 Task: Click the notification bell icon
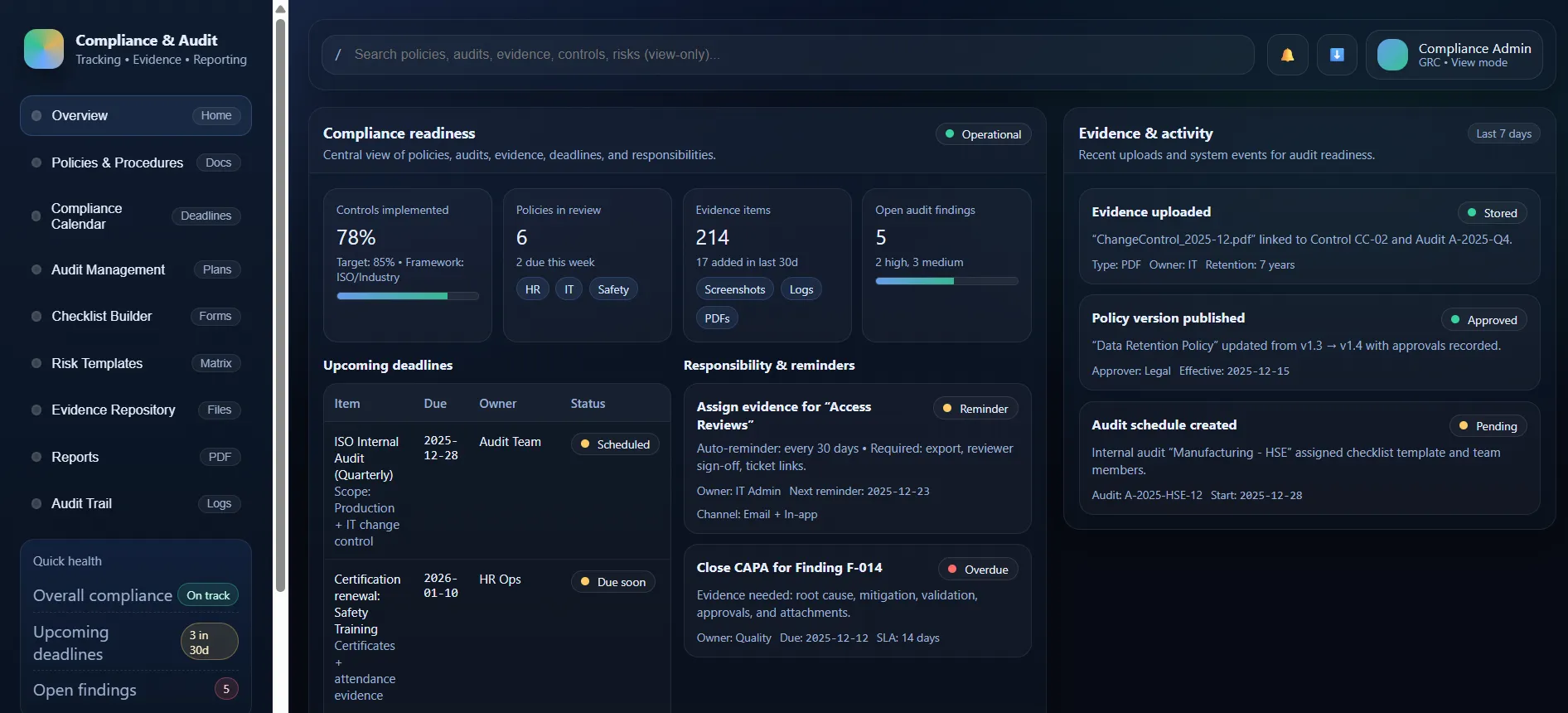tap(1287, 55)
